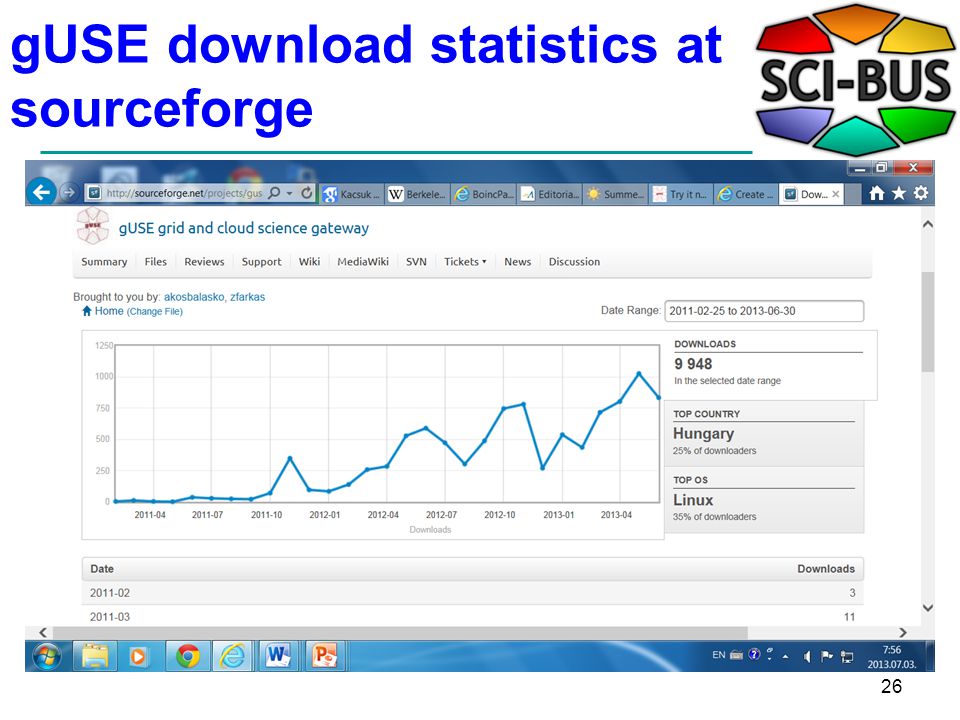Image resolution: width=960 pixels, height=720 pixels.
Task: Click the browser Forward arrow button
Action: (x=69, y=193)
